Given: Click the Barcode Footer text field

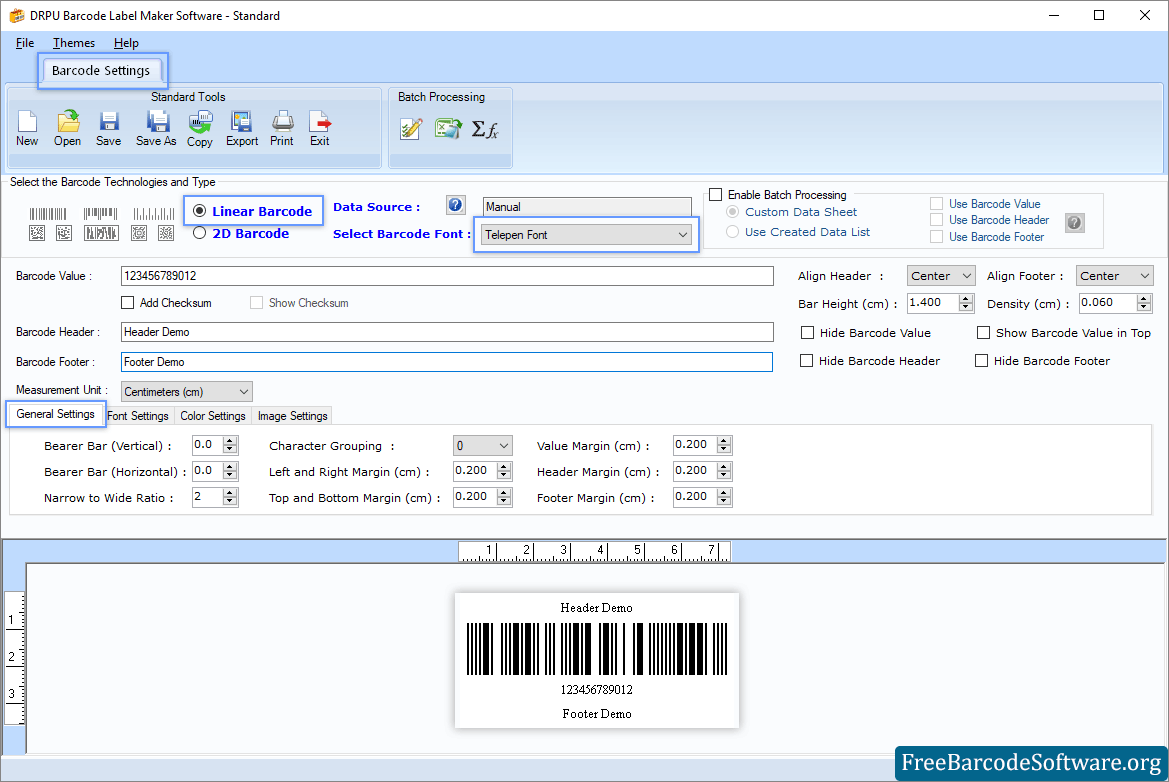Looking at the screenshot, I should [447, 362].
